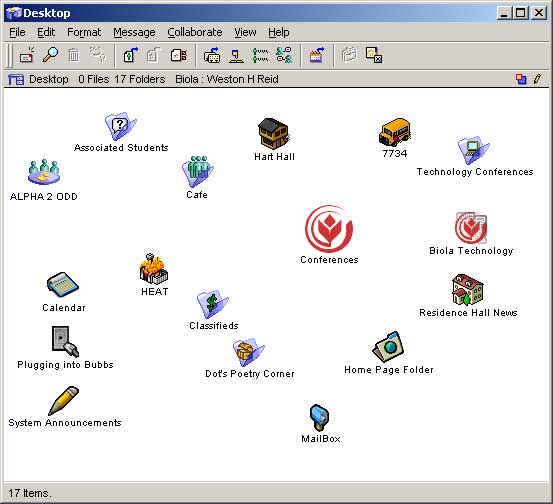Click the magnifying glass Find toolbar button
This screenshot has height=504, width=553.
tap(50, 55)
